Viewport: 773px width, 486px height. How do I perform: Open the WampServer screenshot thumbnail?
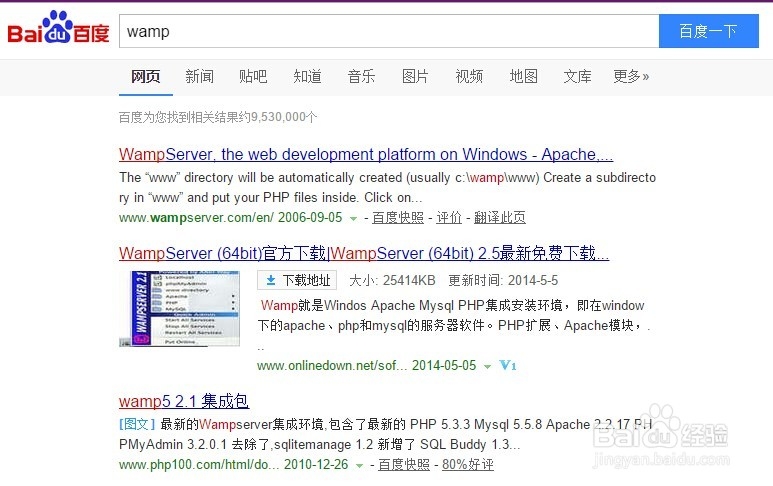pos(179,309)
